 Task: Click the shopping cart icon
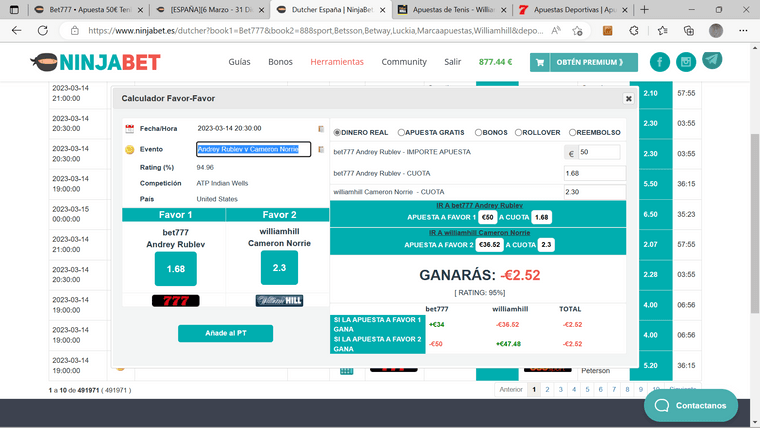pyautogui.click(x=540, y=62)
